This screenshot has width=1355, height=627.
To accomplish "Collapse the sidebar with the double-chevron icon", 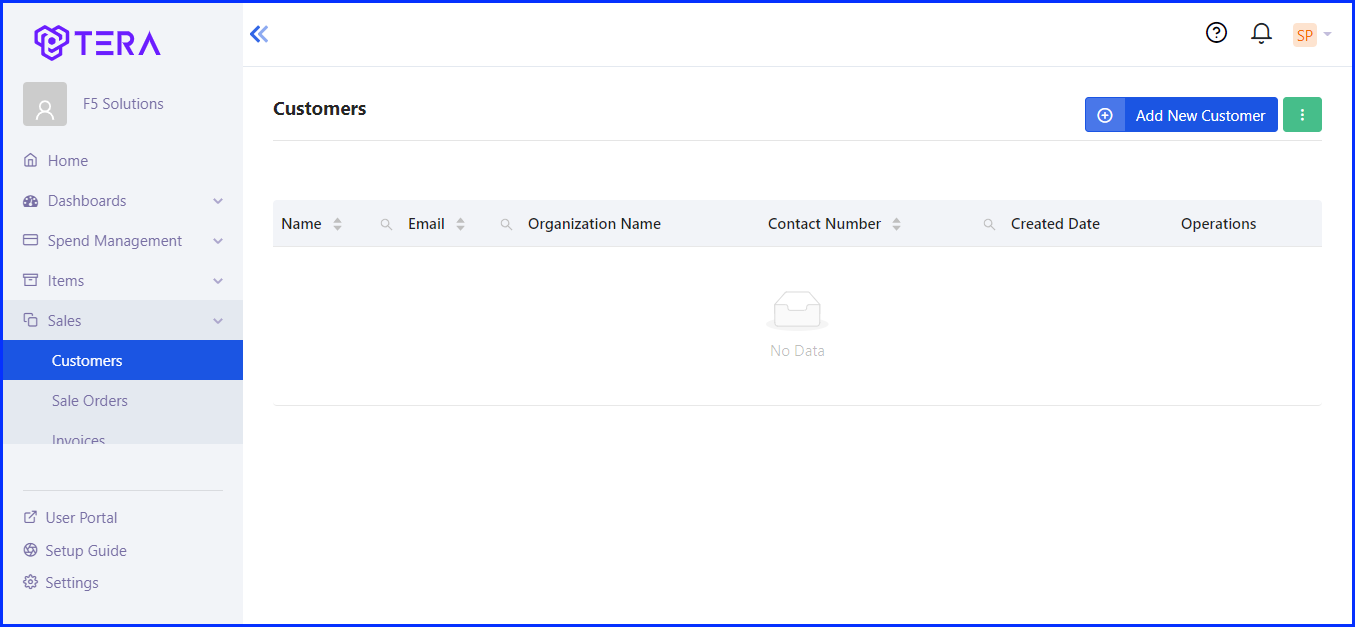I will (x=259, y=34).
